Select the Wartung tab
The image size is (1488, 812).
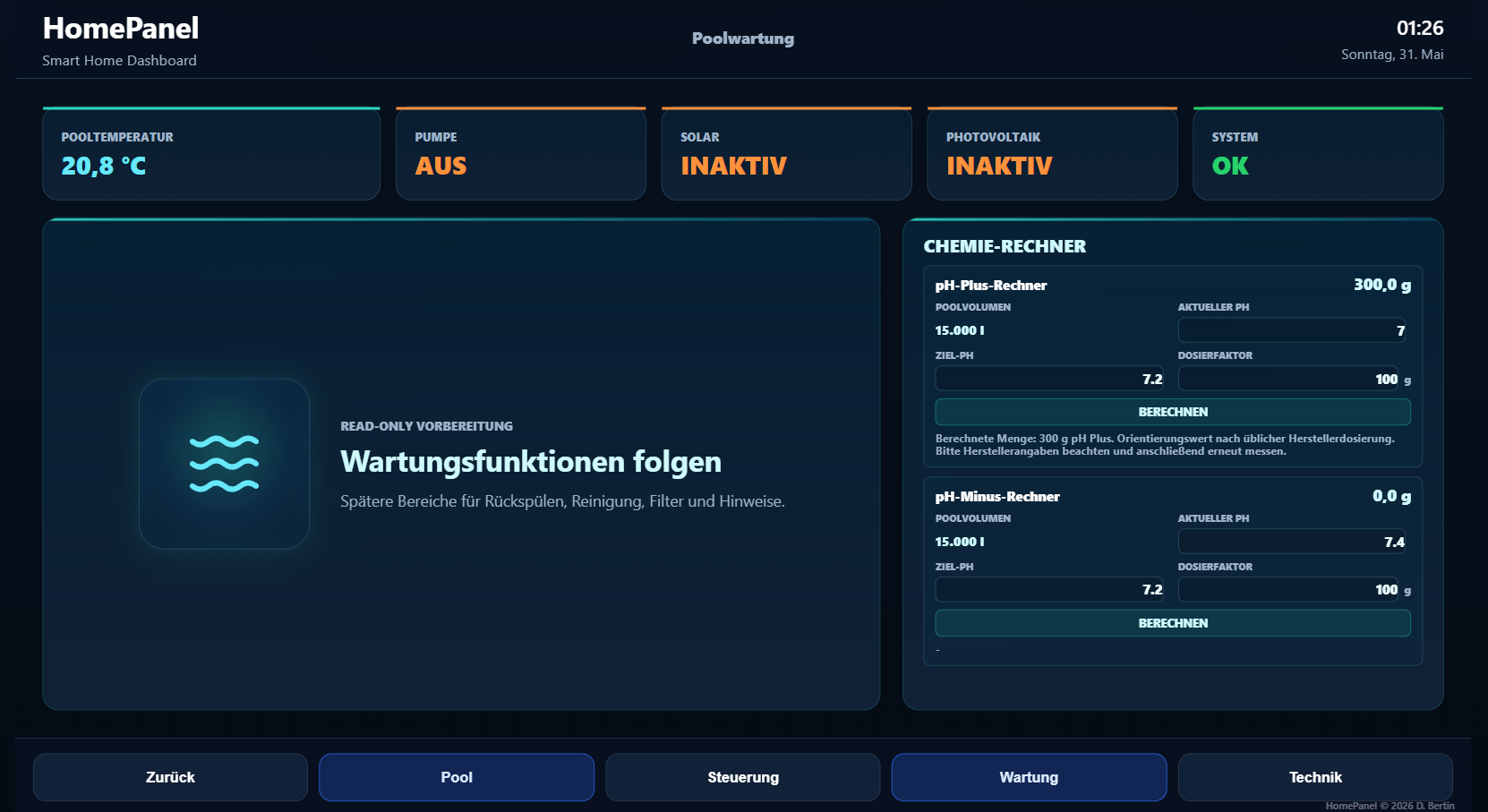[x=1029, y=777]
